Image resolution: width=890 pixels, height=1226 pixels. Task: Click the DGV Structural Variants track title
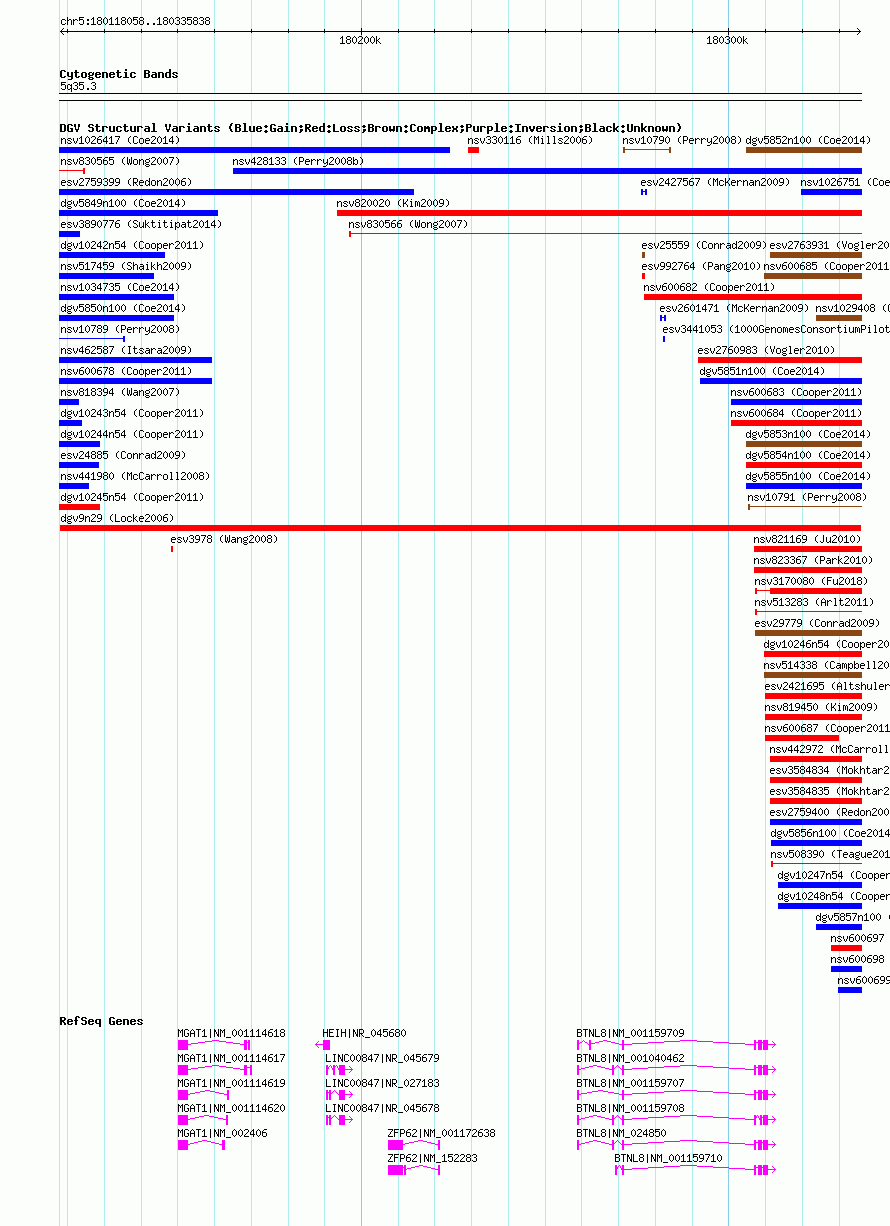370,128
